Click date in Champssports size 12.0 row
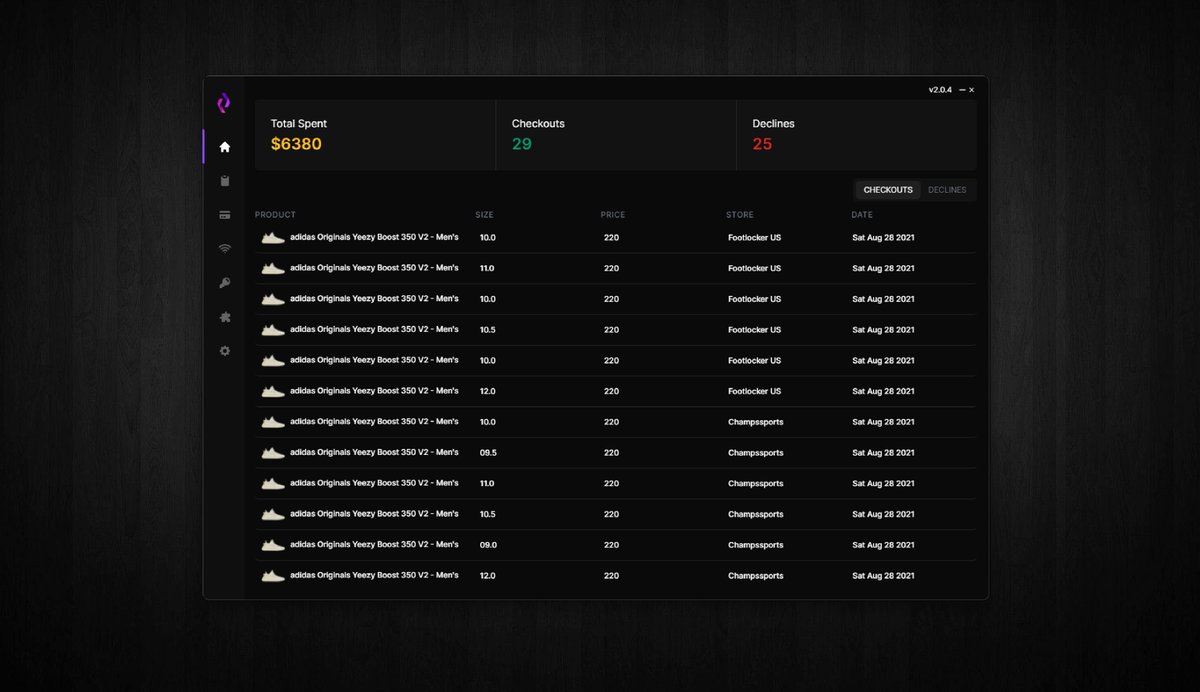 [883, 576]
